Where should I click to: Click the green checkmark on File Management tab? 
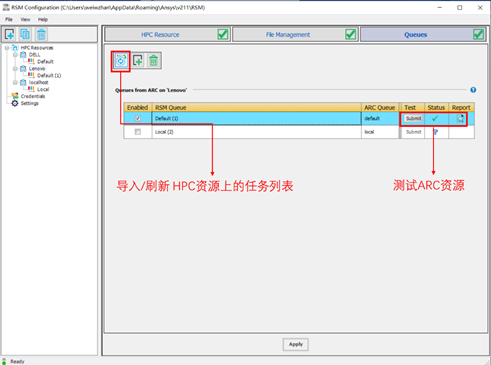pyautogui.click(x=350, y=34)
